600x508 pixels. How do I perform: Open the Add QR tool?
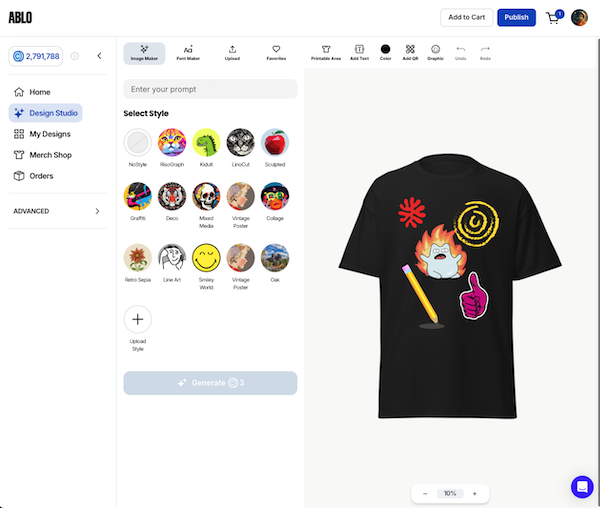pos(410,49)
